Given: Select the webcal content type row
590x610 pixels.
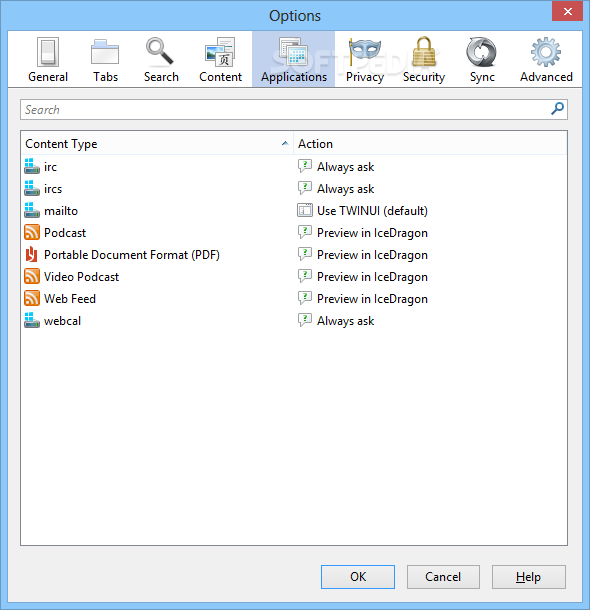Looking at the screenshot, I should click(x=294, y=321).
